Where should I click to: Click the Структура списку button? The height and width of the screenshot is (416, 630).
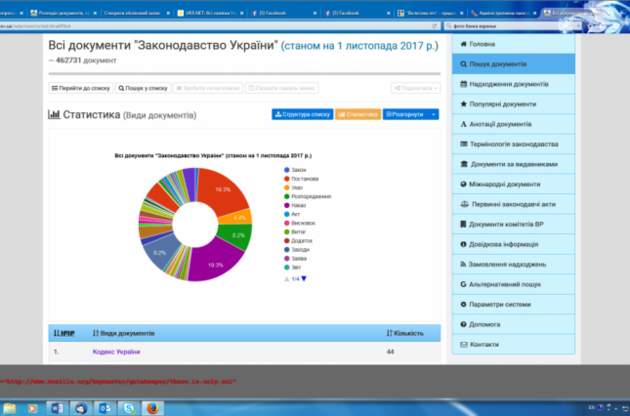pyautogui.click(x=301, y=115)
